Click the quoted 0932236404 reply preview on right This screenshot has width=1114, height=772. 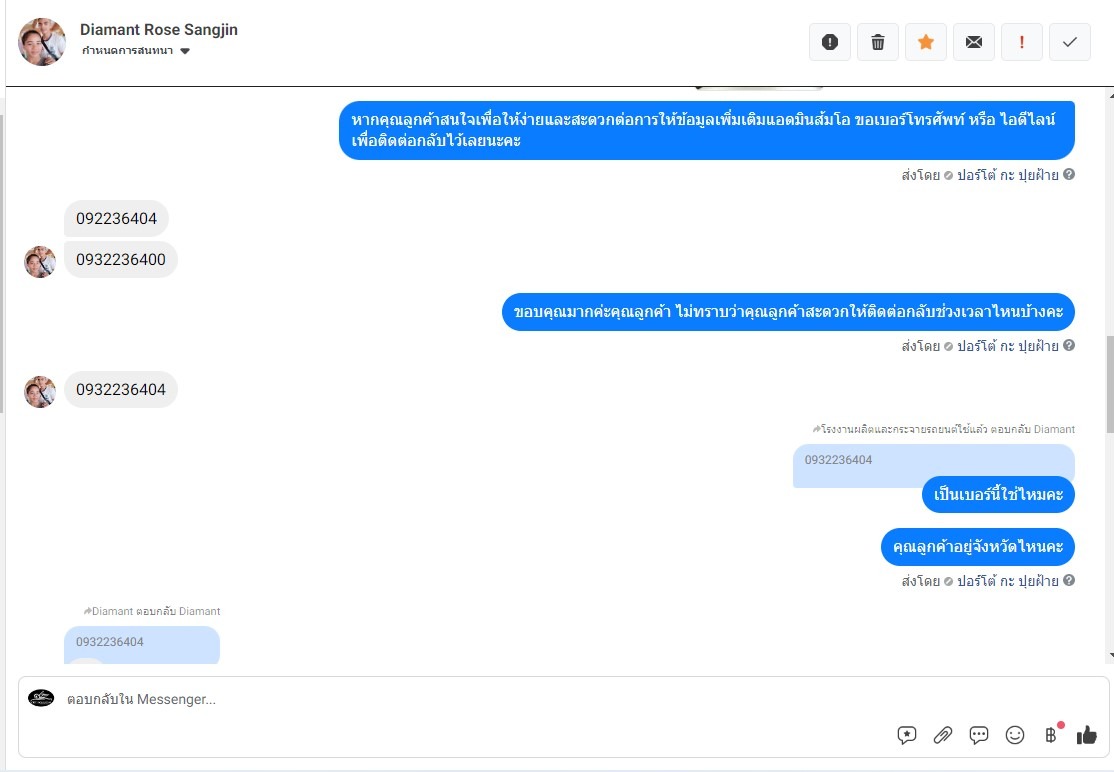[x=934, y=460]
